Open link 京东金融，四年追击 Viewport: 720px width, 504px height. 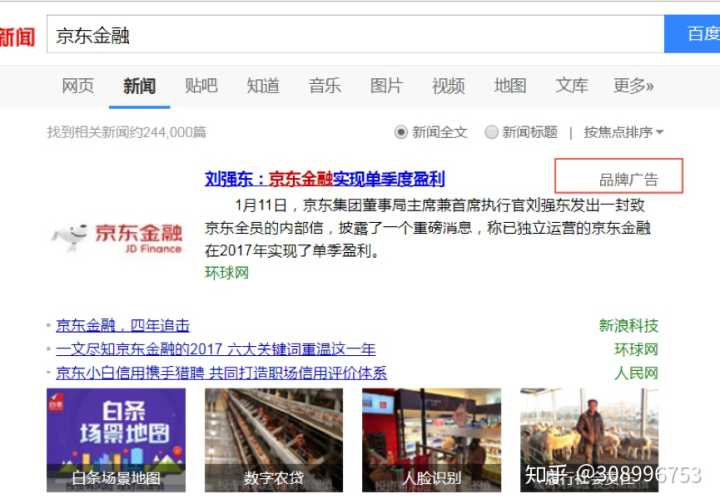[x=123, y=325]
